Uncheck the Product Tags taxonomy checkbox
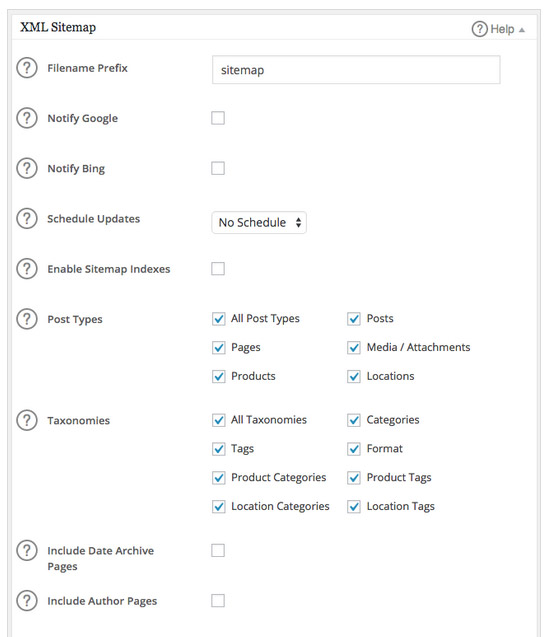Screen dimensions: 548x637 354,477
